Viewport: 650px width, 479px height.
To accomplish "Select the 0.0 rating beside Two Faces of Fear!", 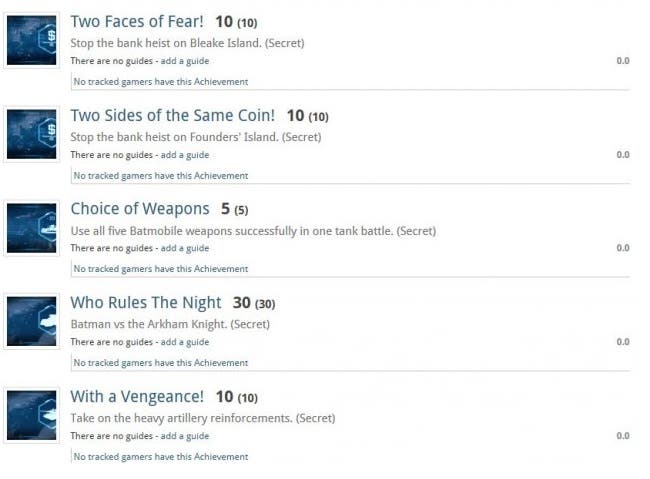I will pos(623,61).
